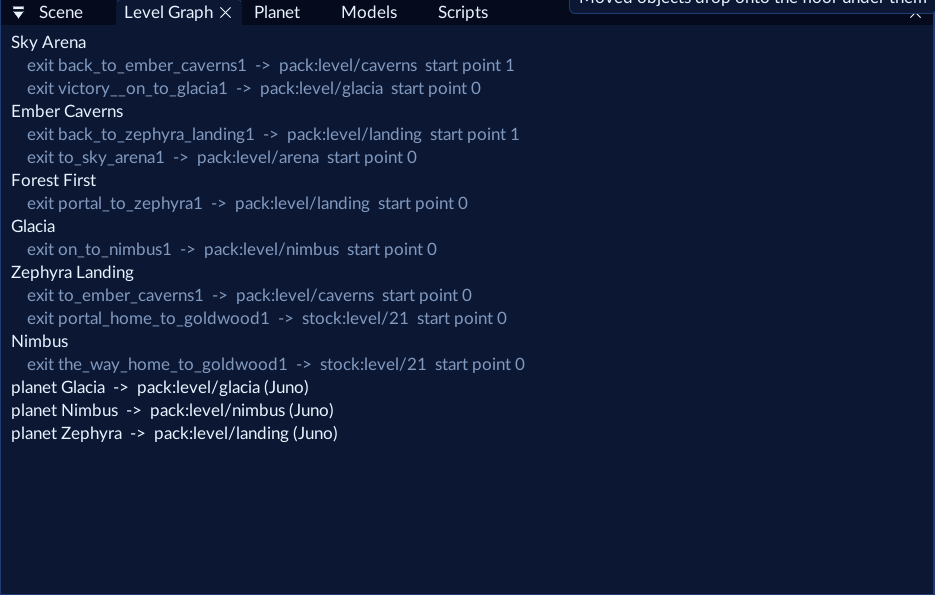Click exit the_way_home_to_goldwood1 row
The width and height of the screenshot is (935, 595).
pyautogui.click(x=275, y=364)
